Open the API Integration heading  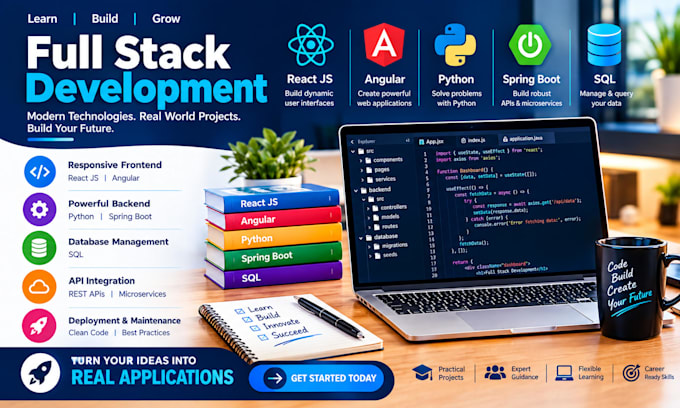(101, 281)
